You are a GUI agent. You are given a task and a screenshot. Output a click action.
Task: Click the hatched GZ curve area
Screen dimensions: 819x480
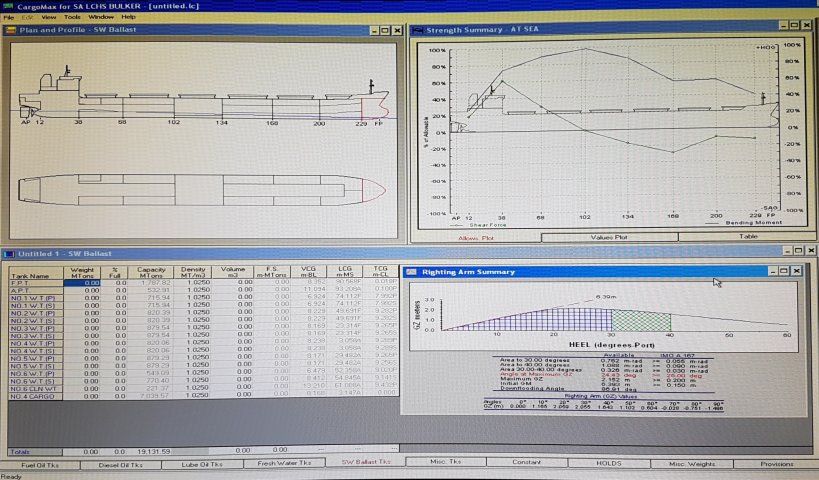[x=557, y=319]
